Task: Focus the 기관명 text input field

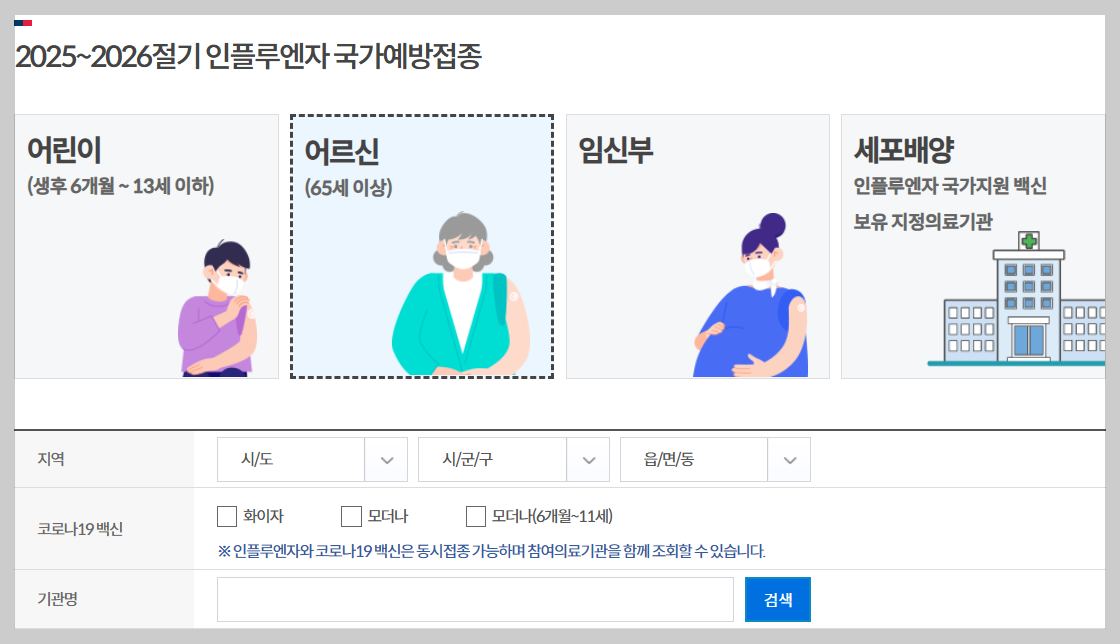Action: (x=475, y=600)
